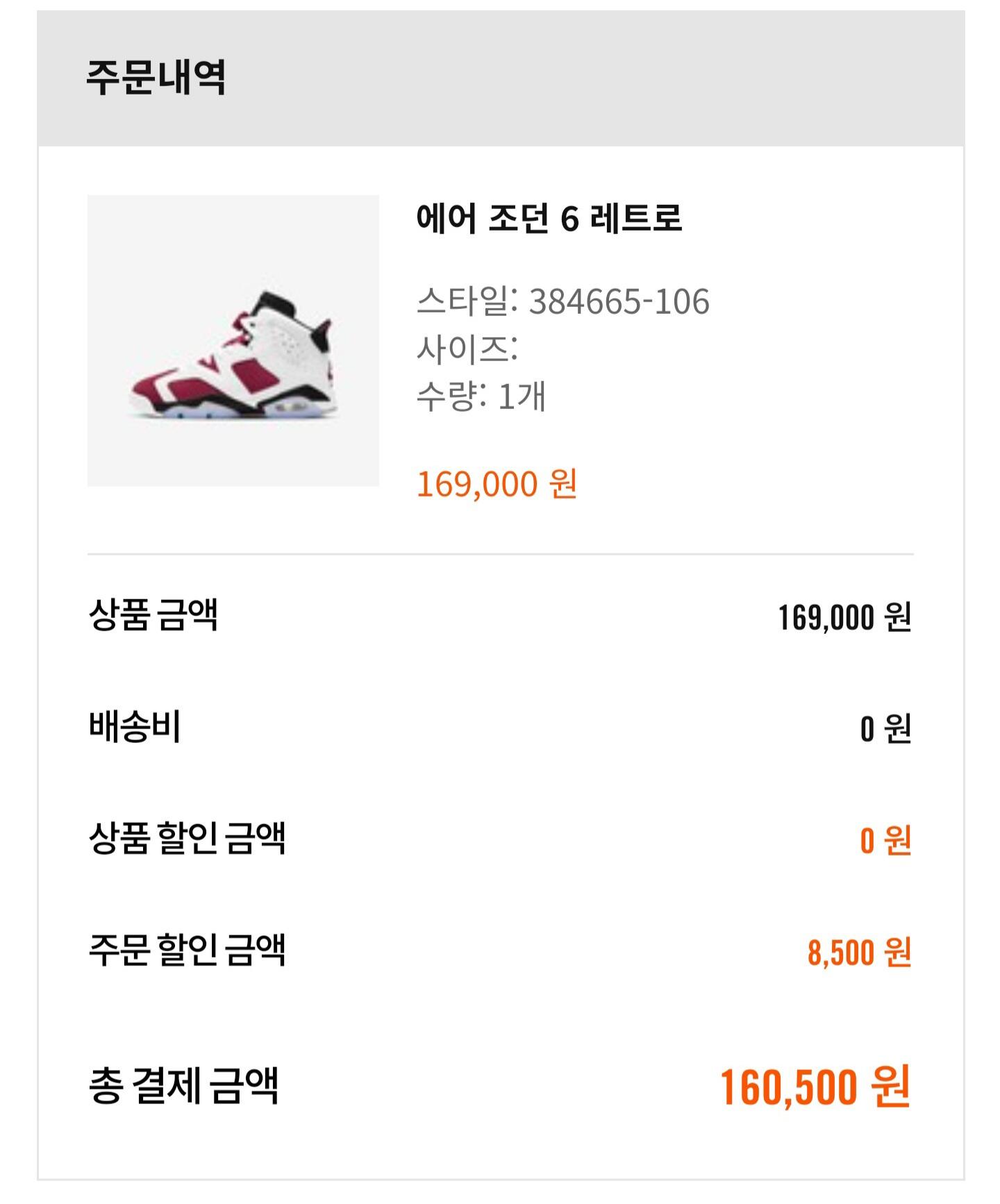Click the 총 결제 금액 label

(184, 1086)
